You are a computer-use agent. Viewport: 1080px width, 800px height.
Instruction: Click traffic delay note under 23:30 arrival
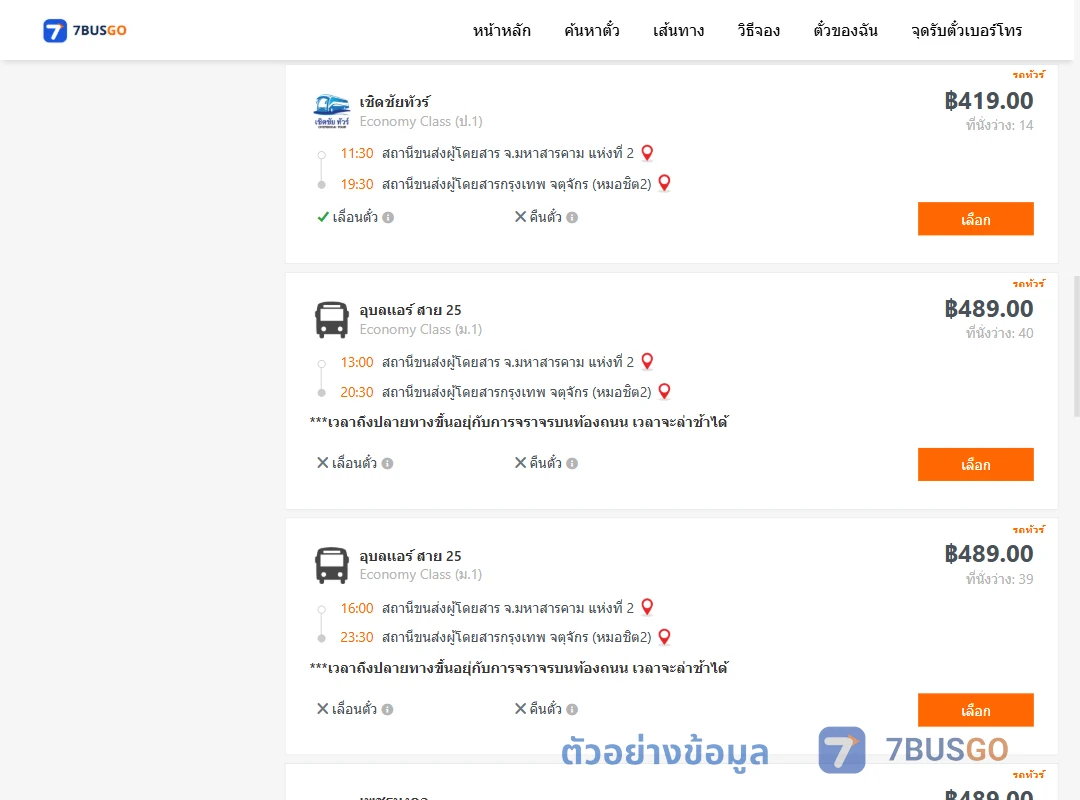click(519, 668)
